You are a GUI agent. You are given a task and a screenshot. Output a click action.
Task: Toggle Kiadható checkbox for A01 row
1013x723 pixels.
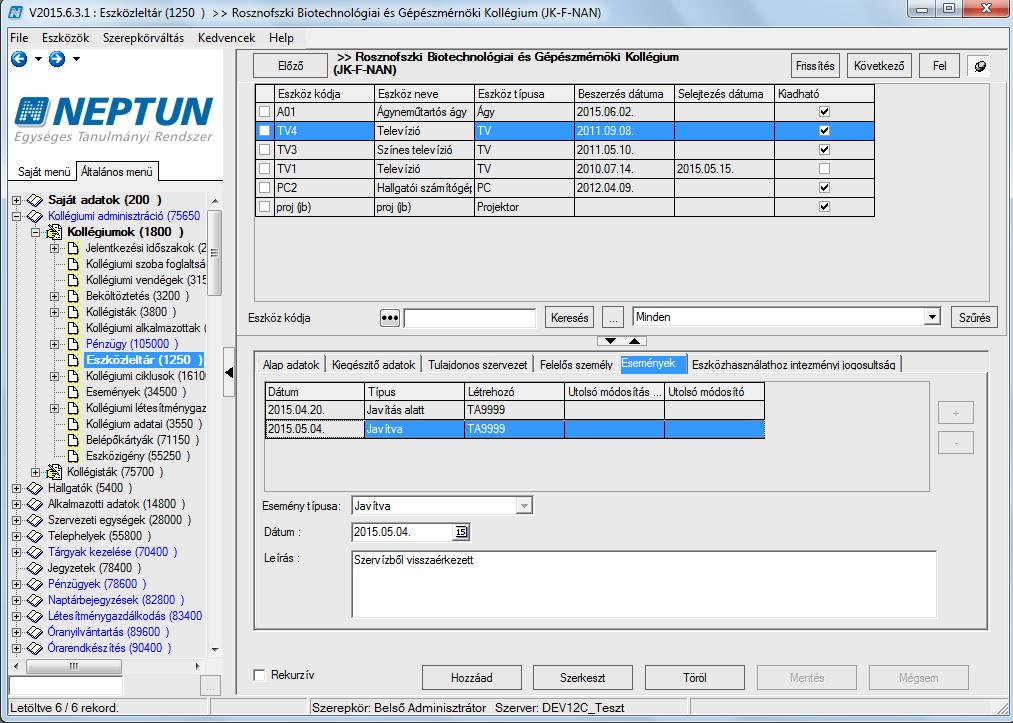pos(824,112)
